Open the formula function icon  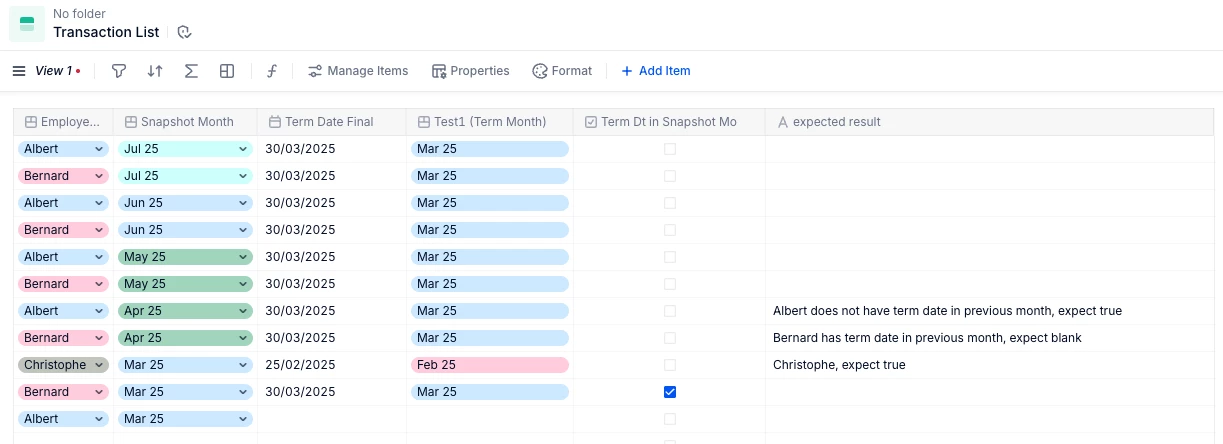coord(271,71)
